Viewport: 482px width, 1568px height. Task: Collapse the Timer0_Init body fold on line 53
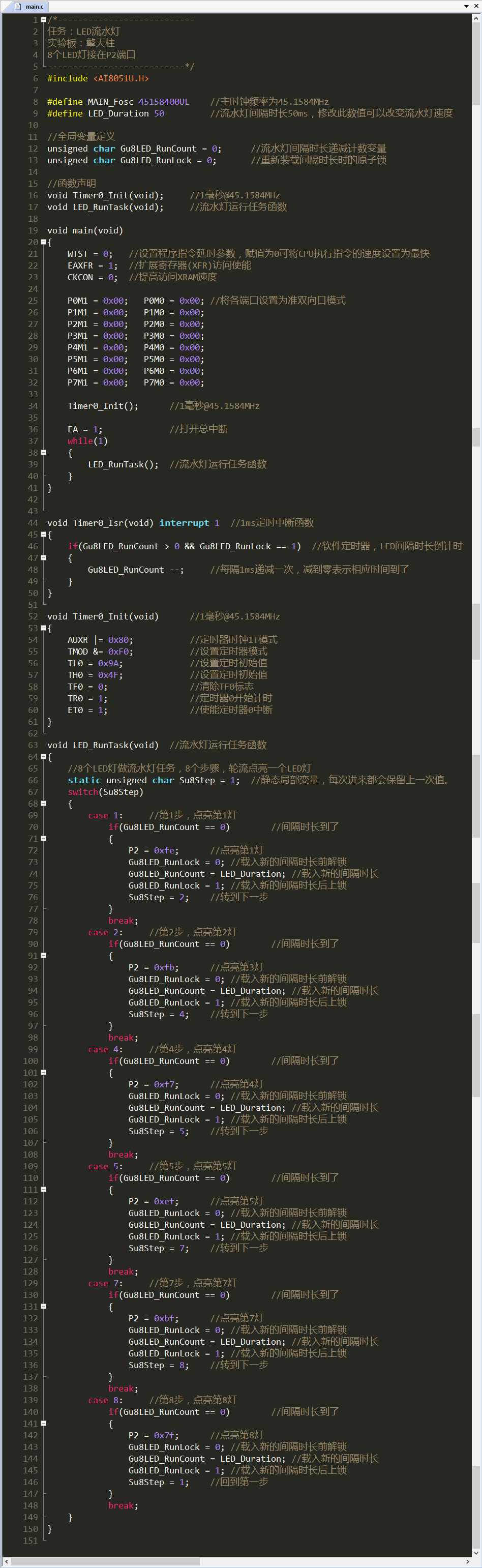pyautogui.click(x=43, y=628)
